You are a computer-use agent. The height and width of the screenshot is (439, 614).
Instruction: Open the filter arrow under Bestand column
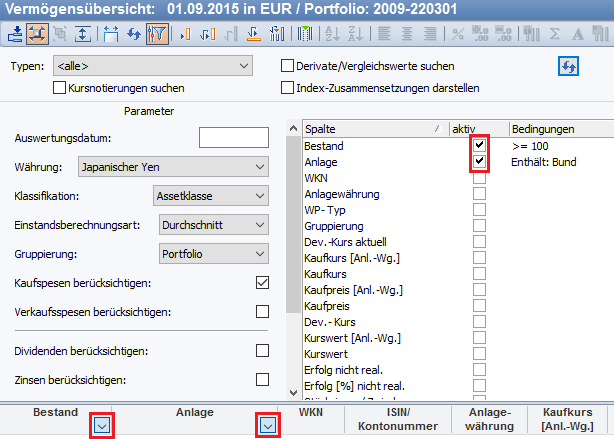101,427
